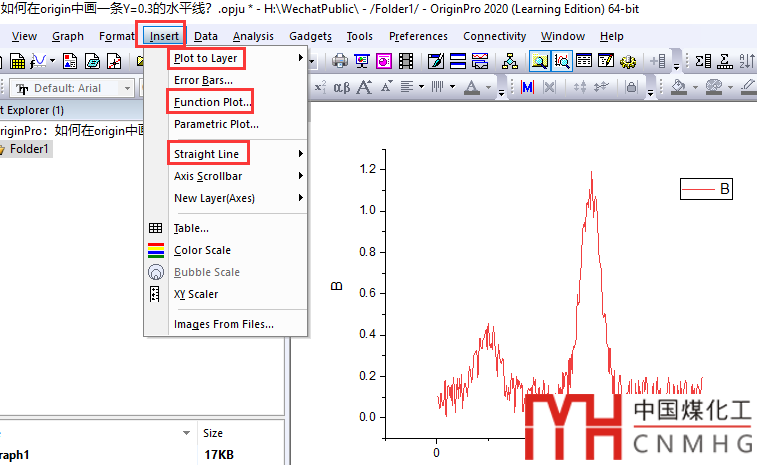Viewport: 757px width, 465px height.
Task: Open the line spacing bars dropdown arrow
Action: (452, 87)
